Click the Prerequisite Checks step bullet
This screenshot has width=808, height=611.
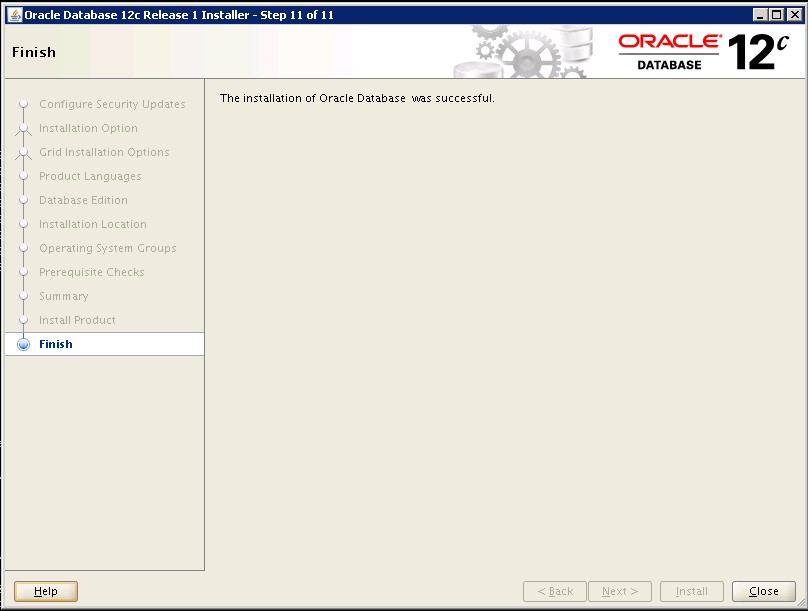point(23,272)
